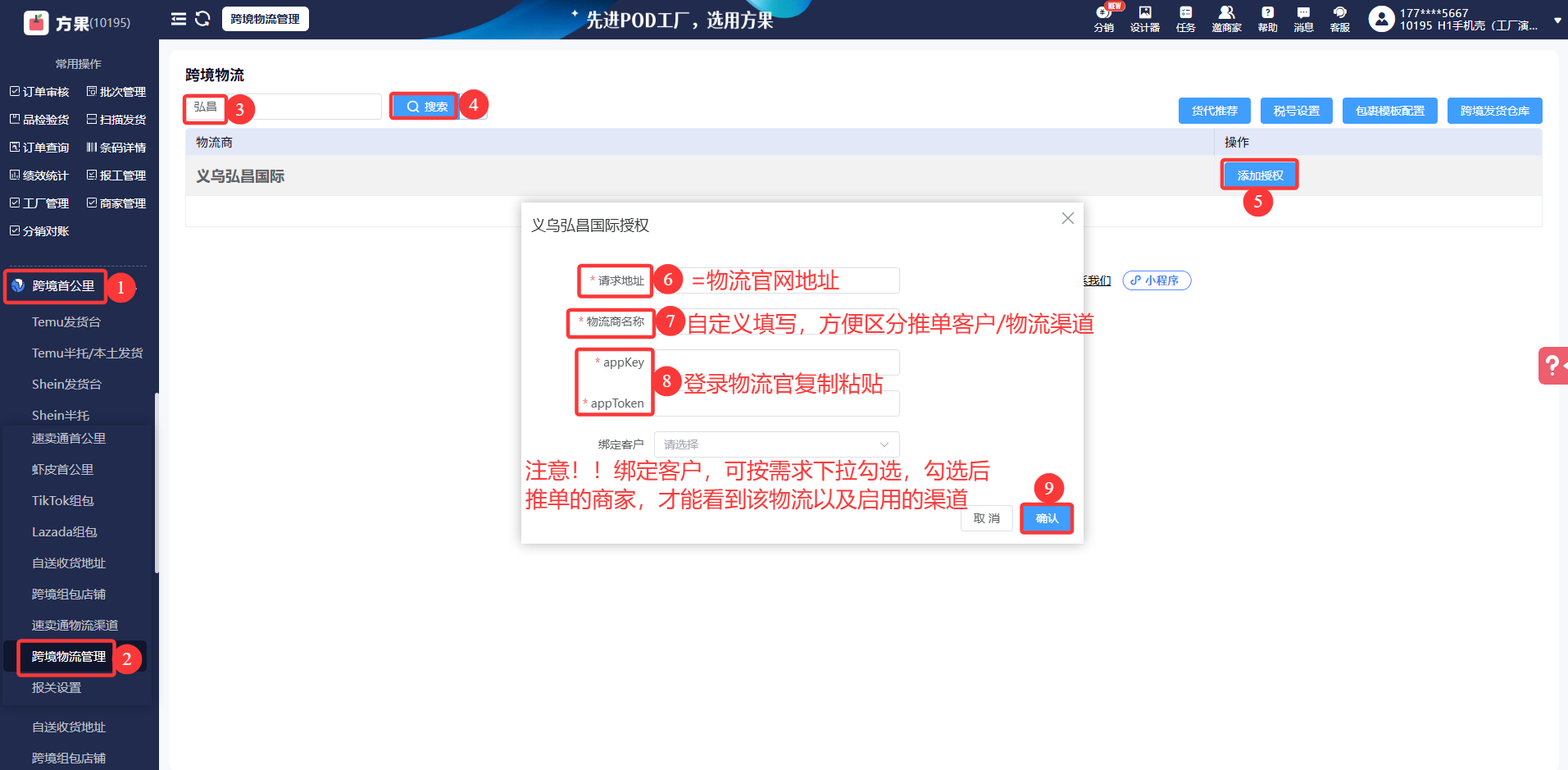Open TikTok组包 in sidebar
1568x770 pixels.
click(x=62, y=501)
